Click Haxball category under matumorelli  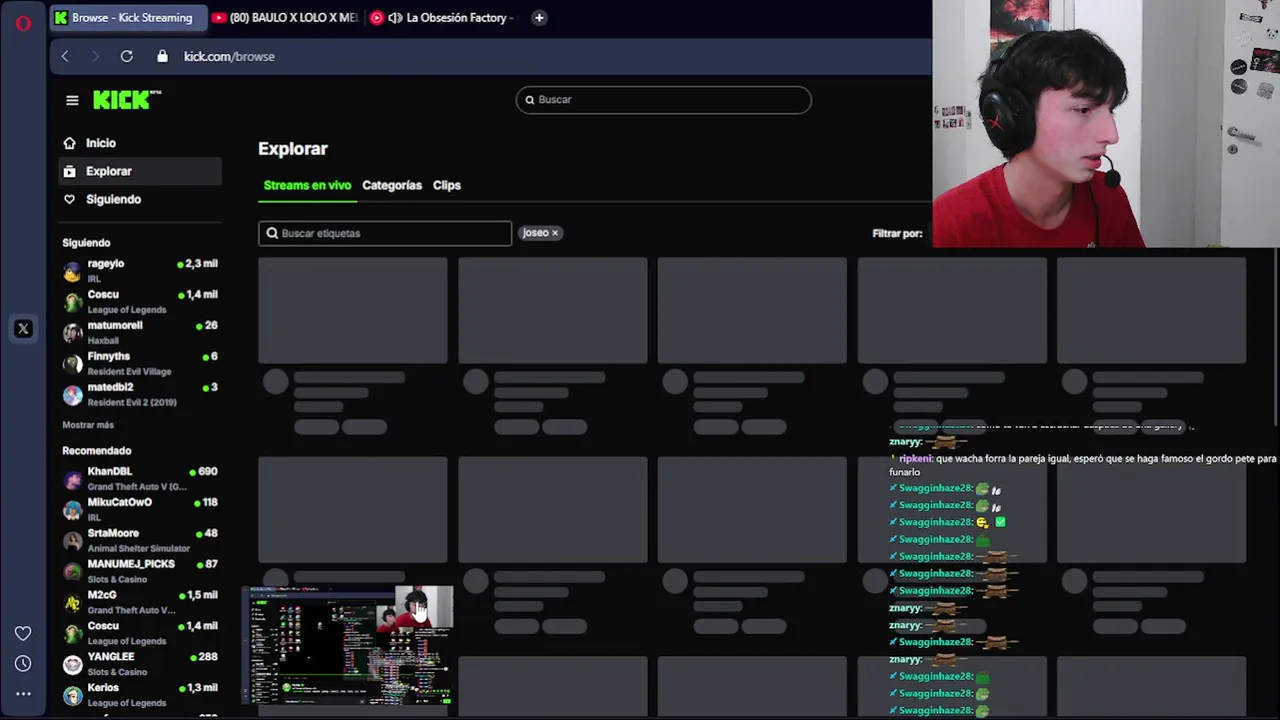(103, 340)
